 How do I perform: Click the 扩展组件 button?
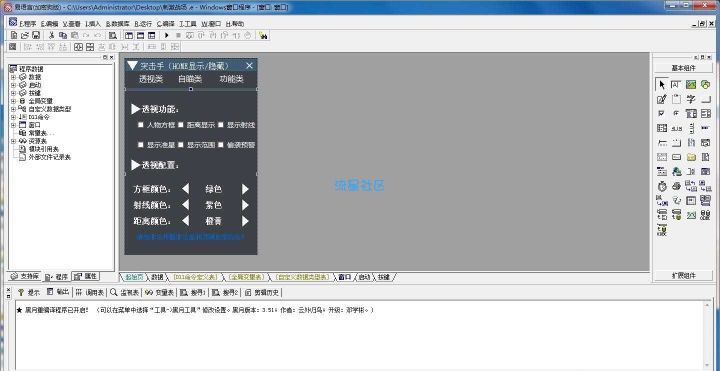click(x=683, y=276)
